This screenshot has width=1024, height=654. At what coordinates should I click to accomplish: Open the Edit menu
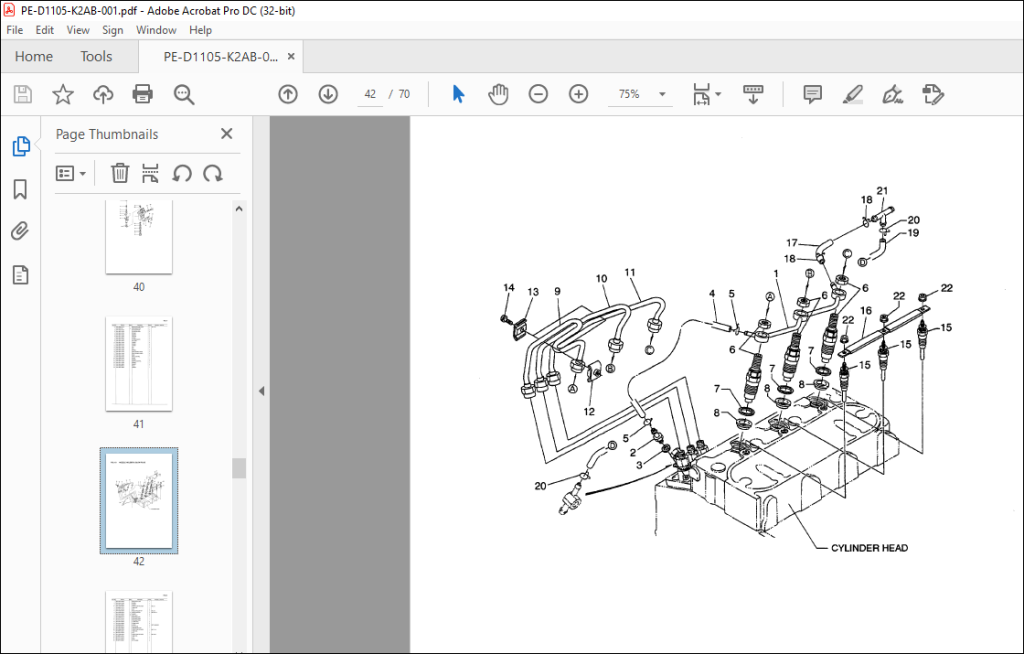pos(44,30)
